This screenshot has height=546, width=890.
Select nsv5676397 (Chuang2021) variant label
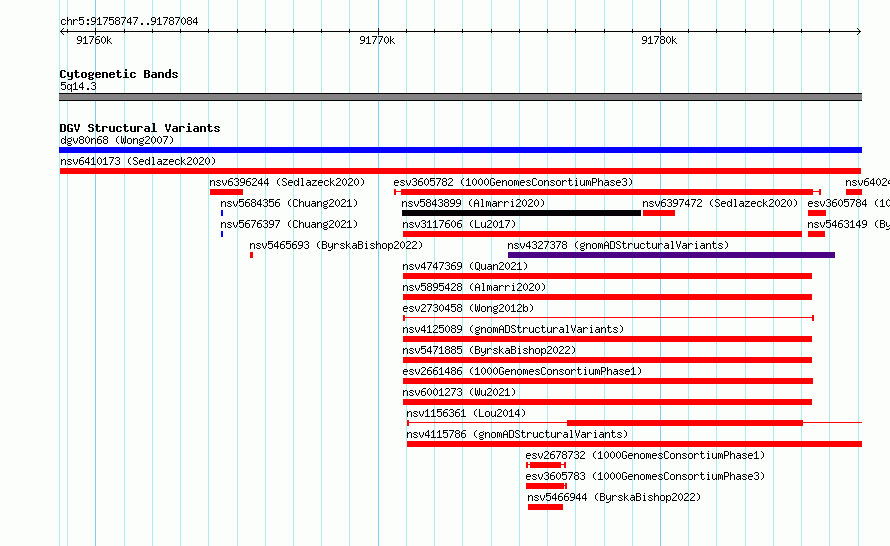pyautogui.click(x=289, y=224)
